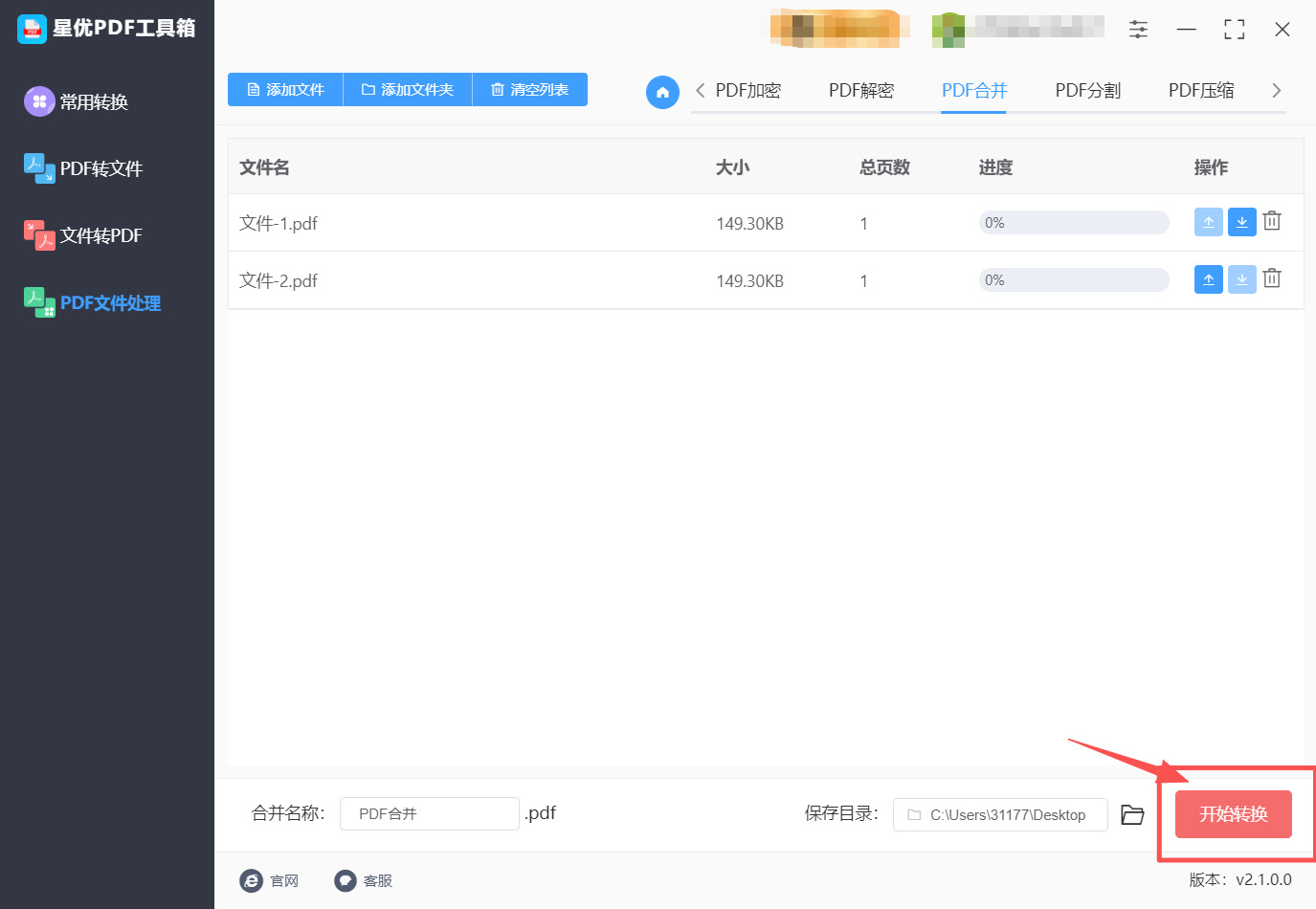Open the 官网 link at the bottom
1316x909 pixels.
click(x=271, y=880)
